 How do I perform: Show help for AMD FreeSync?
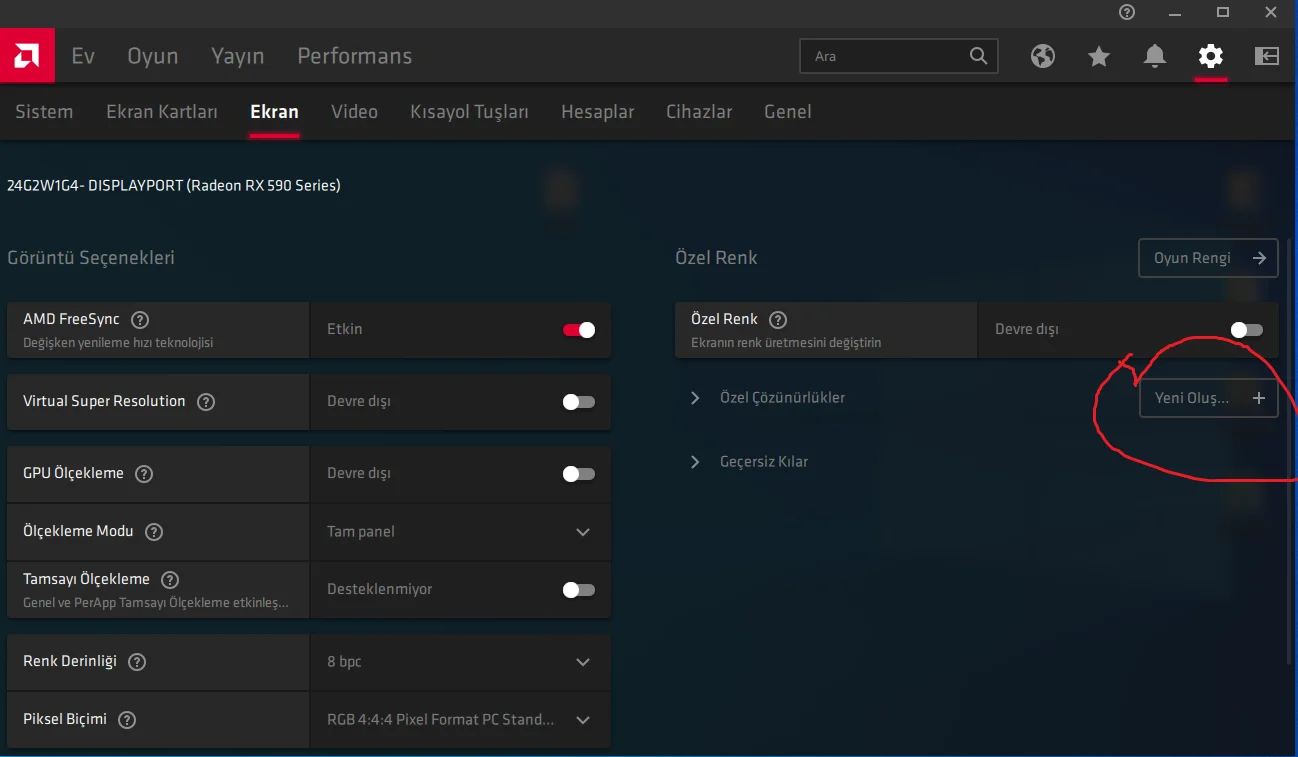(140, 320)
